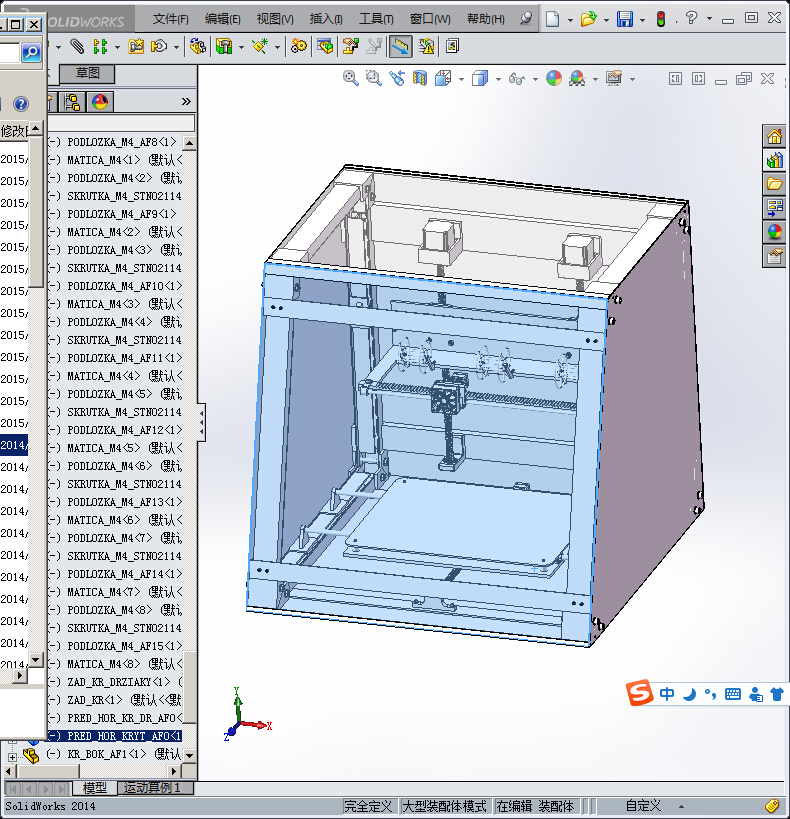Image resolution: width=790 pixels, height=819 pixels.
Task: Click the Appearances color sphere in task pane
Action: click(774, 231)
